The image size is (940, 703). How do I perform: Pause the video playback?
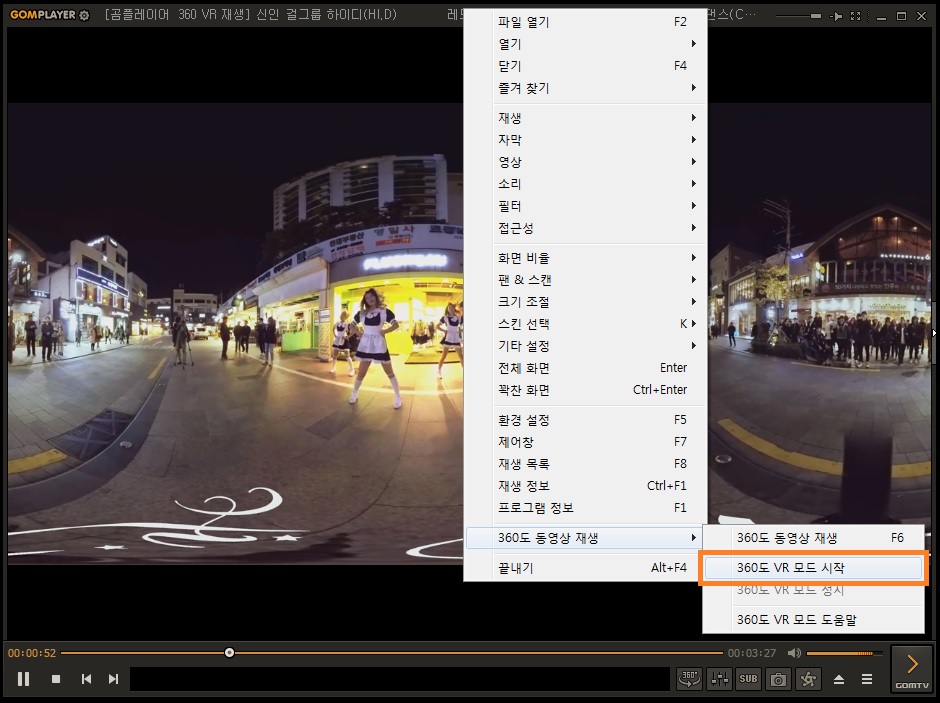pos(23,678)
